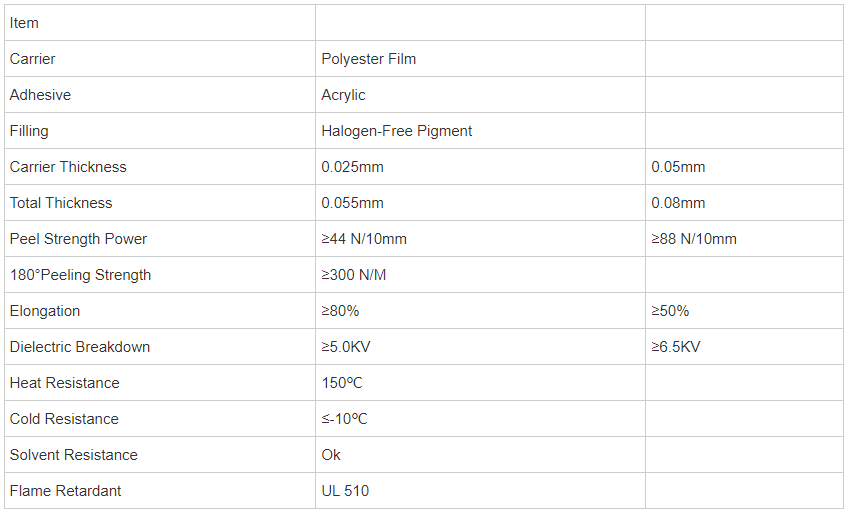Click the 150ºC heat resistance value

342,382
